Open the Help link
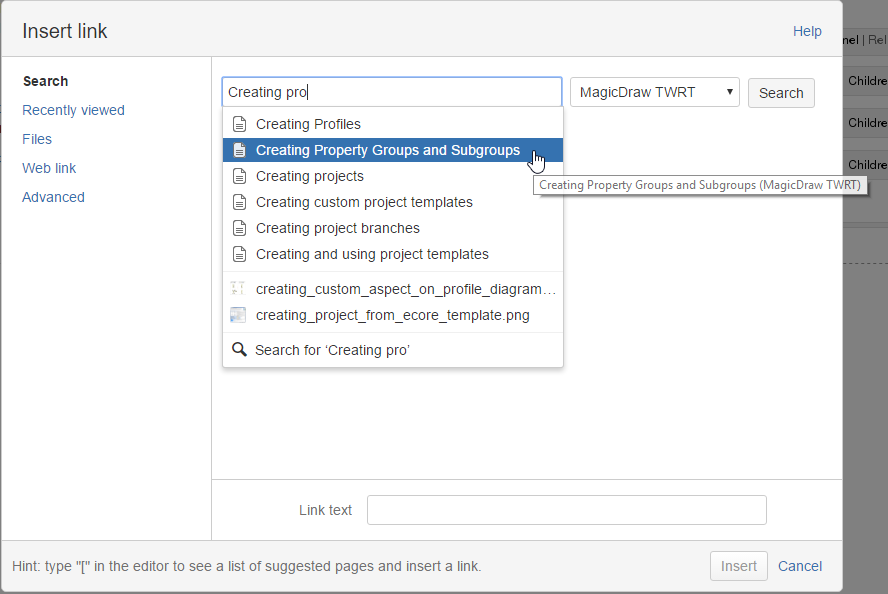This screenshot has width=888, height=594. 807,31
